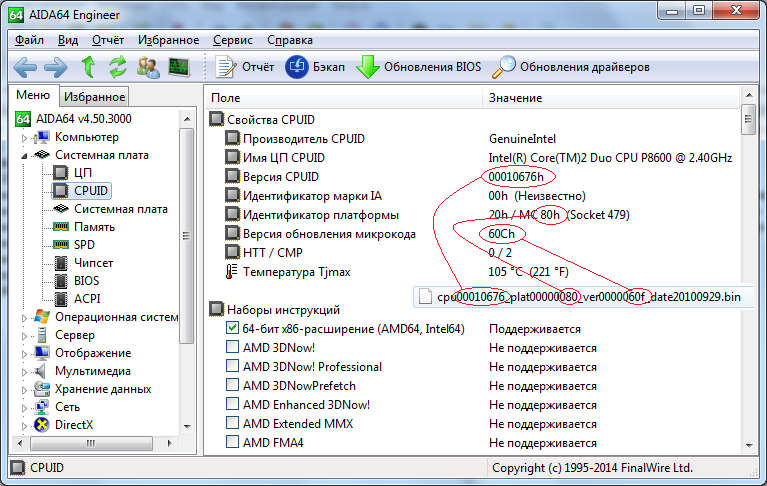
Task: Click the tree panel horizontal scrollbar thumb
Action: 91,443
